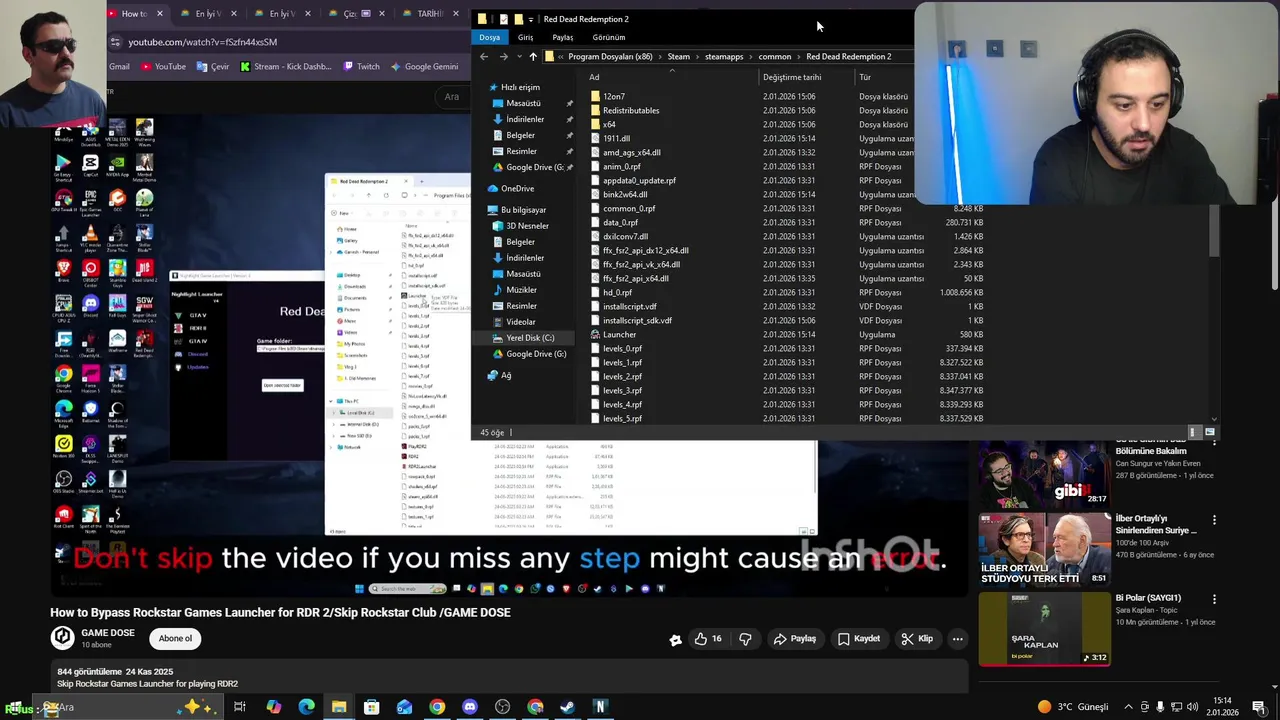The width and height of the screenshot is (1280, 720).
Task: Open the YouTube bookmark in bookmarks bar
Action: tap(163, 66)
